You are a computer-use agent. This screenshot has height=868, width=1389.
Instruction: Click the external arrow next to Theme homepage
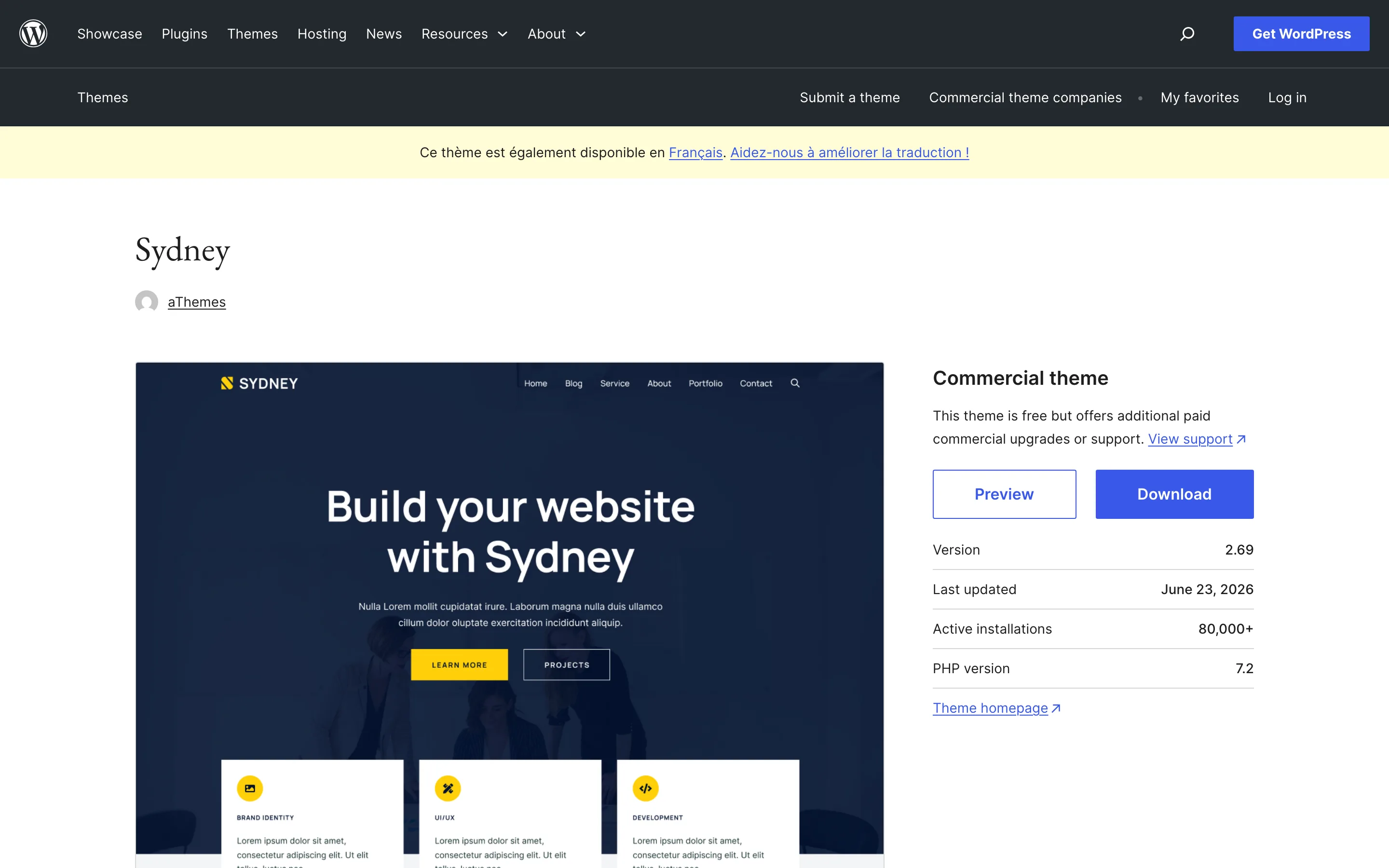[1056, 708]
